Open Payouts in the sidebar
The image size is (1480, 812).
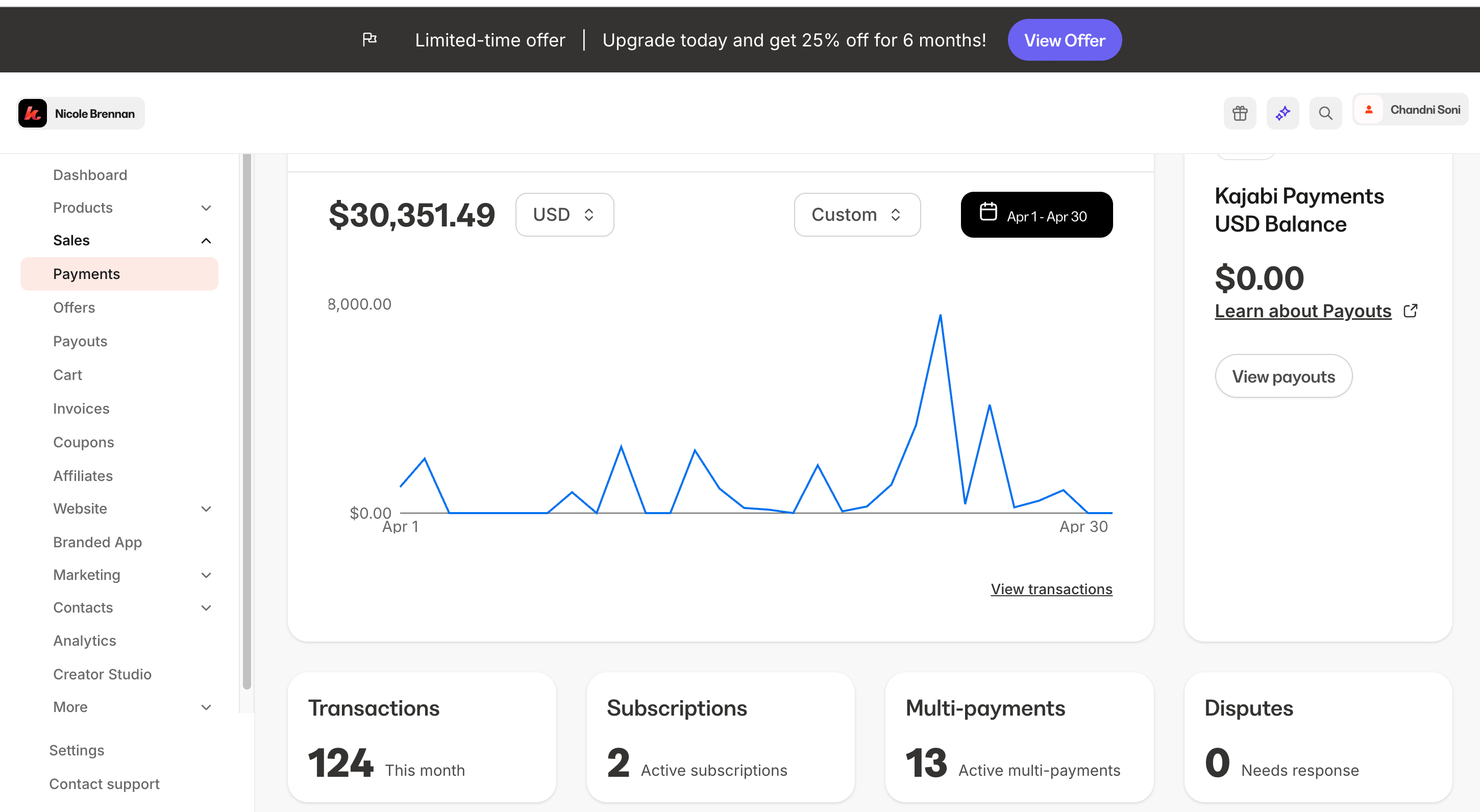[x=80, y=341]
